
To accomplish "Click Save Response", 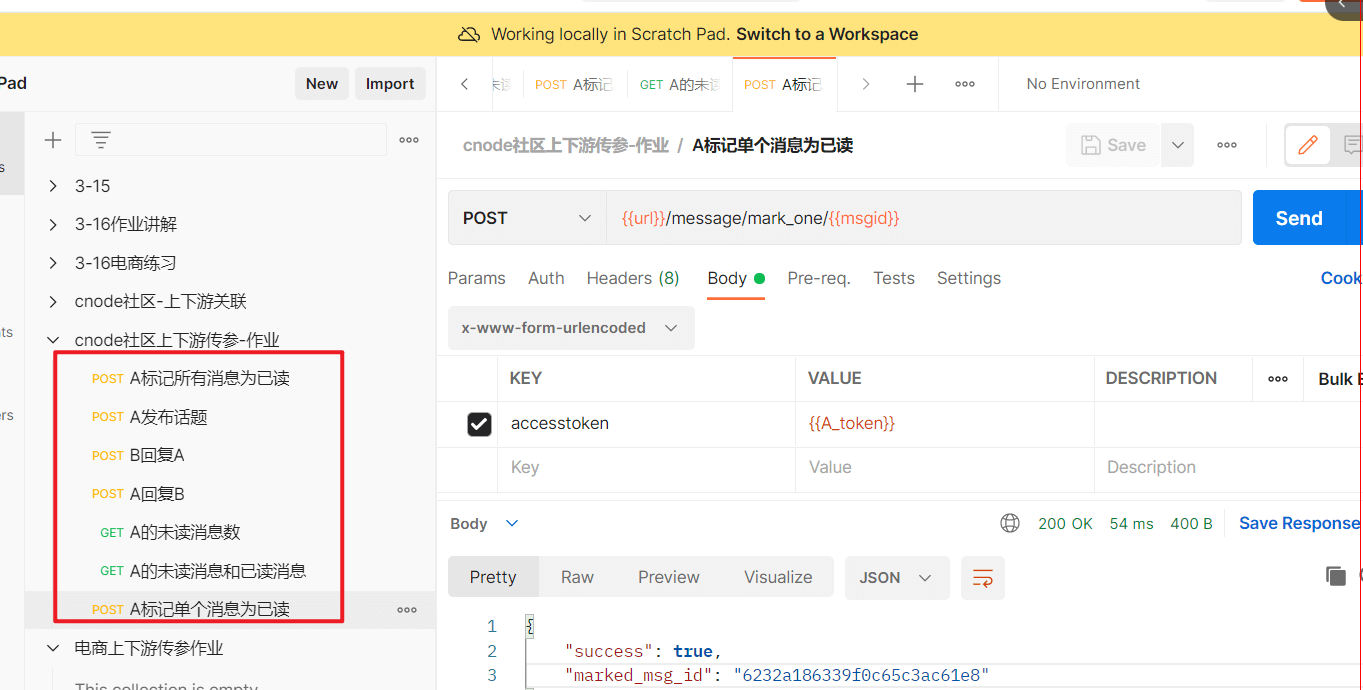I will pyautogui.click(x=1299, y=523).
